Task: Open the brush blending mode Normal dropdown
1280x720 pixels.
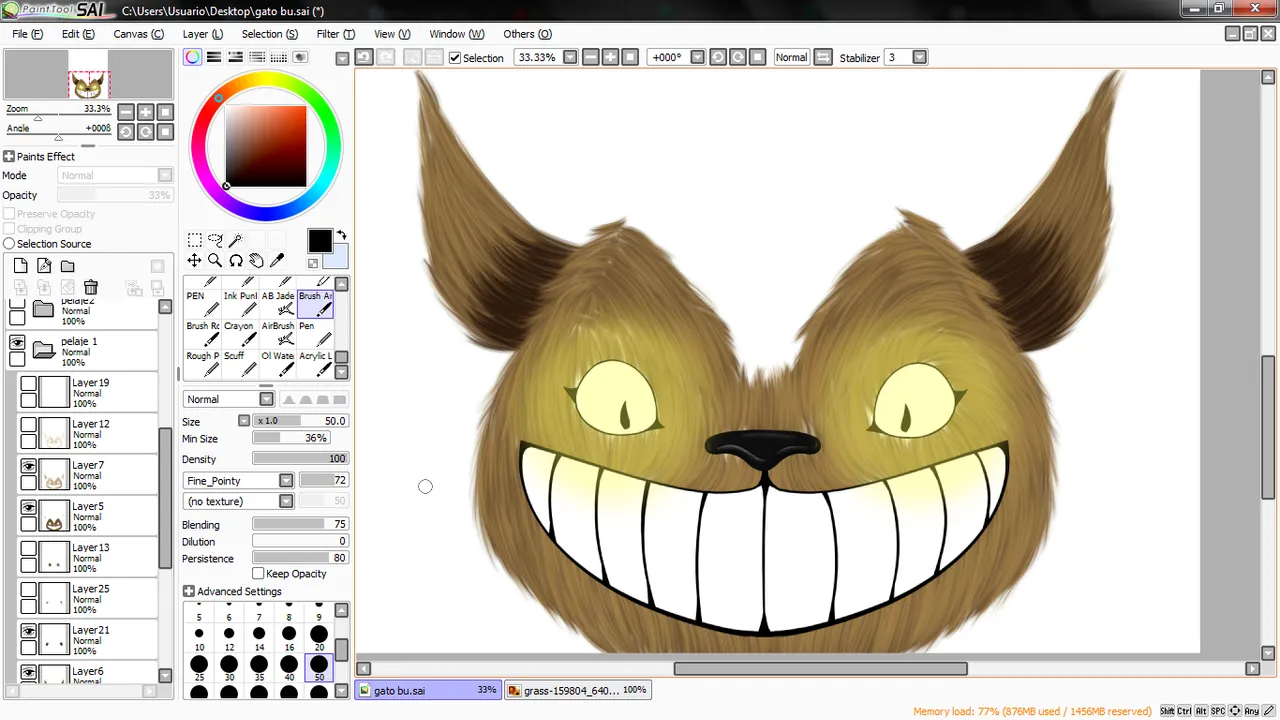Action: pyautogui.click(x=266, y=399)
